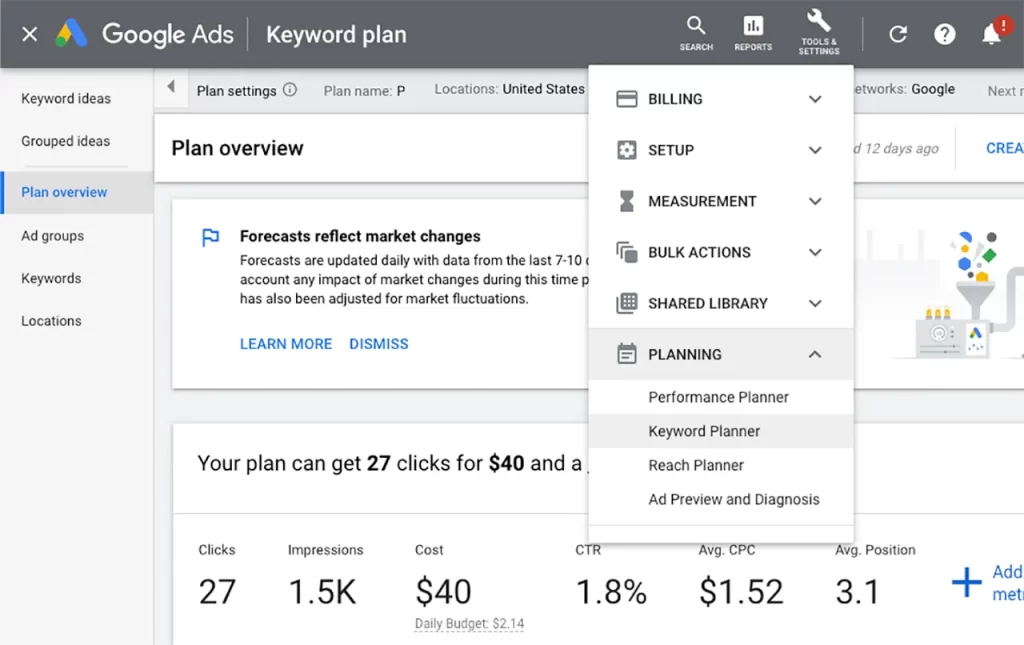Select Plan overview in sidebar

coord(77,192)
